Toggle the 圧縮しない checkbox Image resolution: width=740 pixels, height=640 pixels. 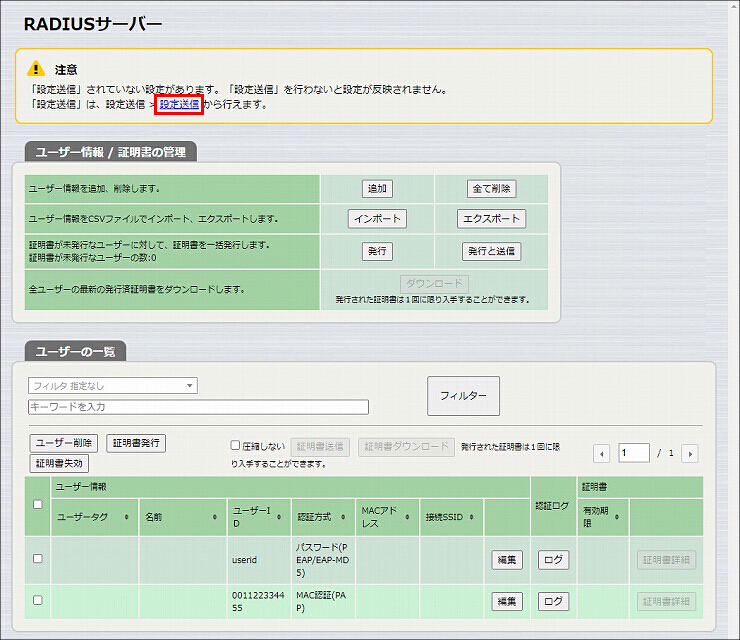coord(235,445)
